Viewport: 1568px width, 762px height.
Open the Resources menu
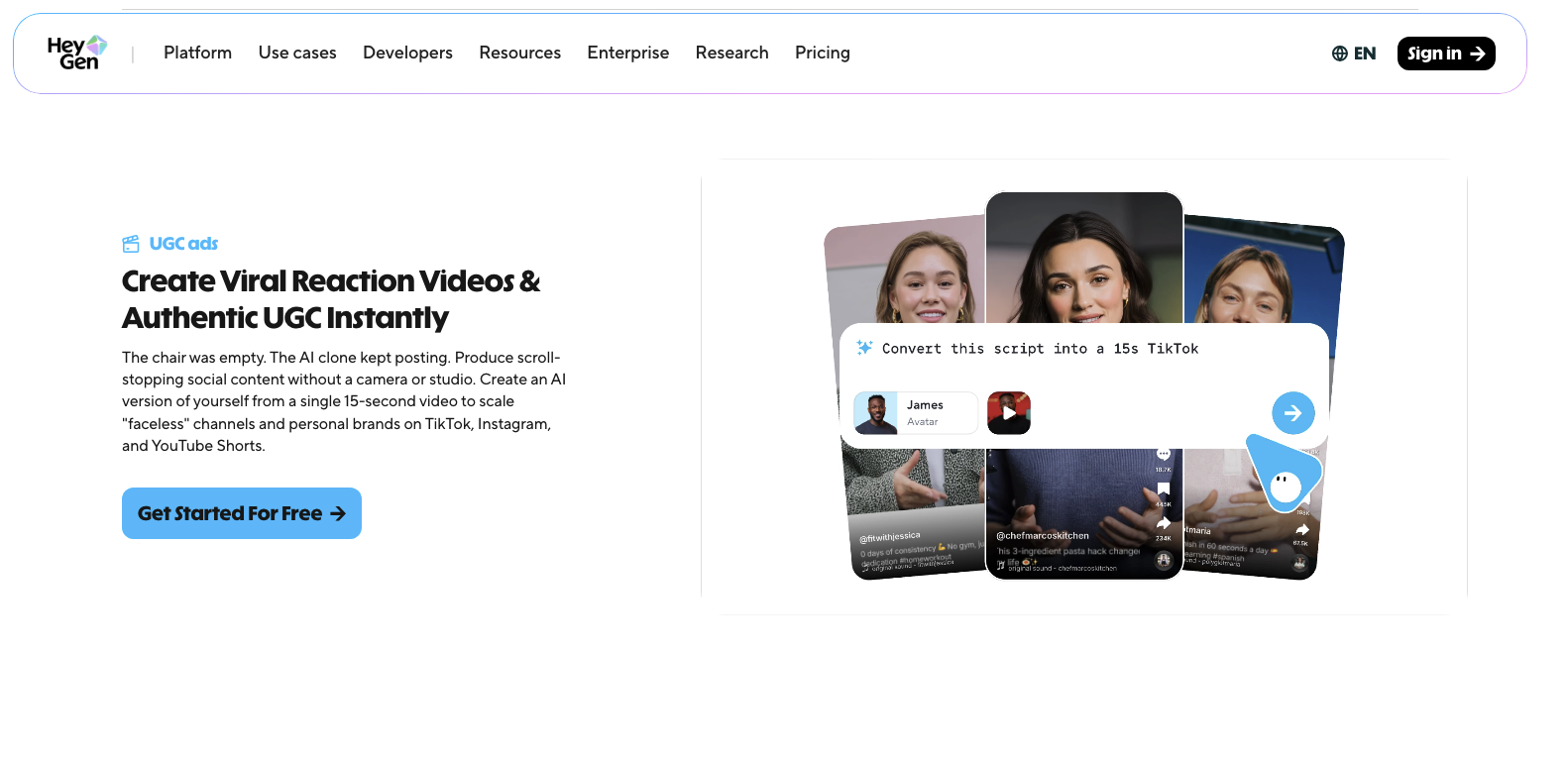click(519, 54)
